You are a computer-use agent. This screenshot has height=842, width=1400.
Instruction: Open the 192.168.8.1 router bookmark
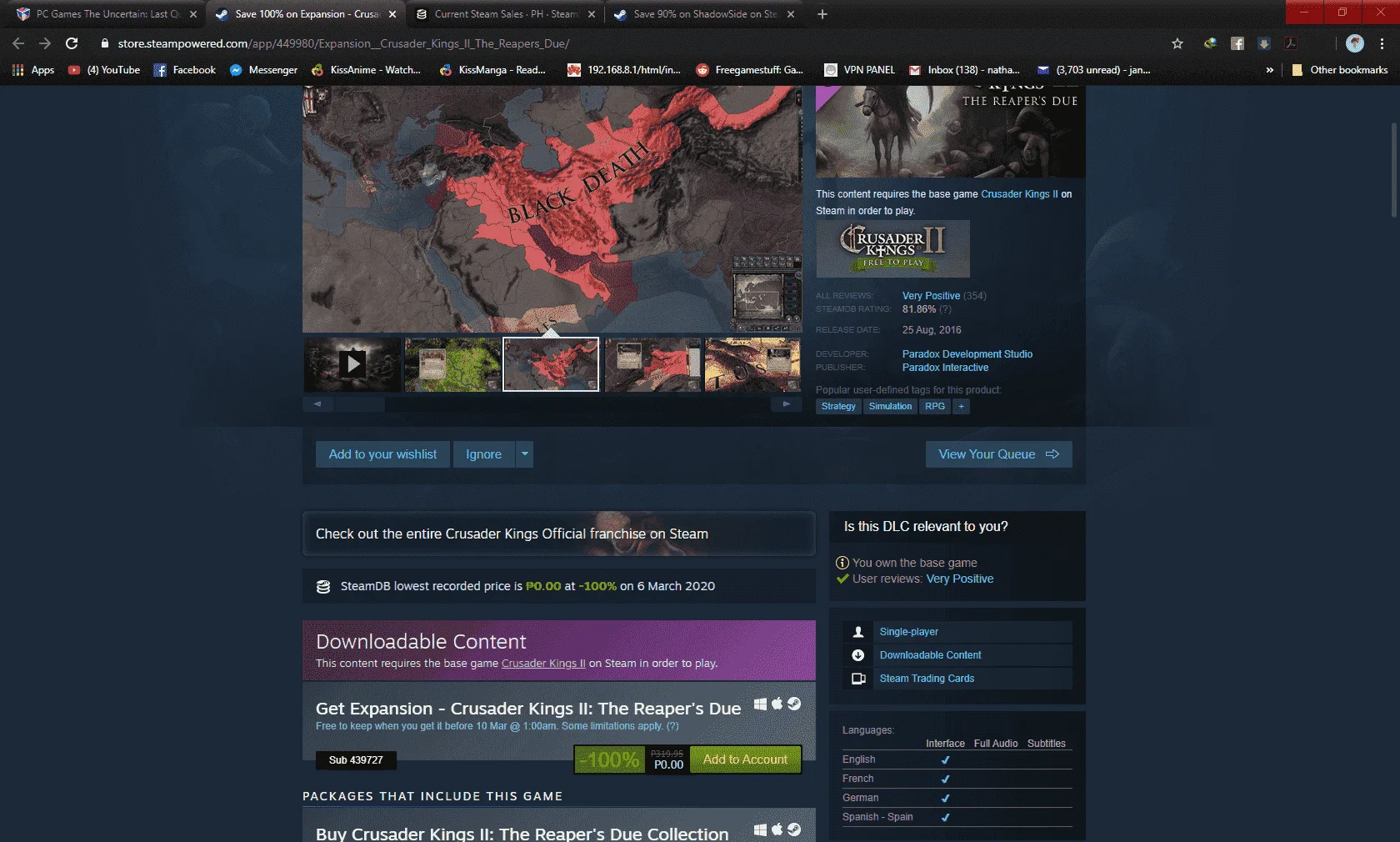(x=624, y=70)
